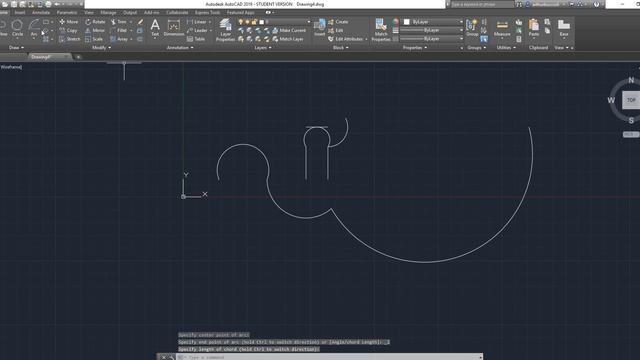Viewport: 640px width, 360px height.
Task: Click the W compass direction on ViewCube
Action: click(611, 100)
